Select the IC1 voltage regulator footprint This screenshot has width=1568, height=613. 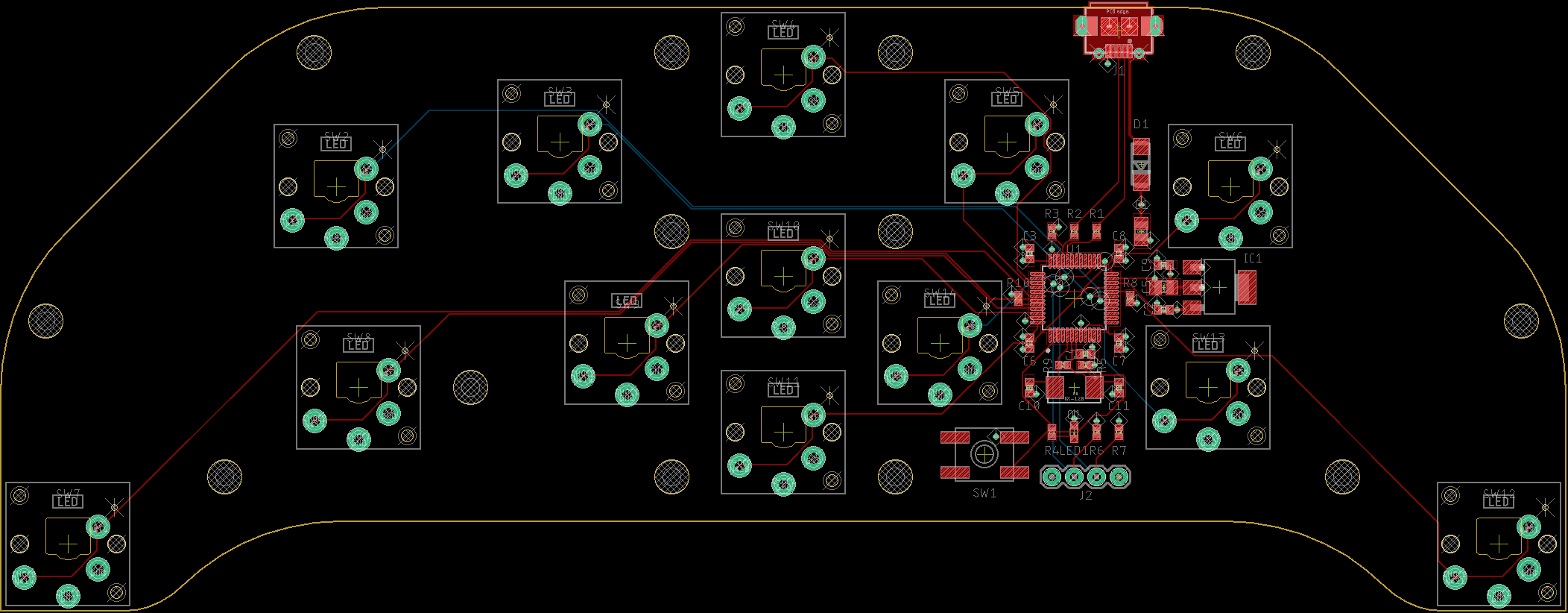1219,287
